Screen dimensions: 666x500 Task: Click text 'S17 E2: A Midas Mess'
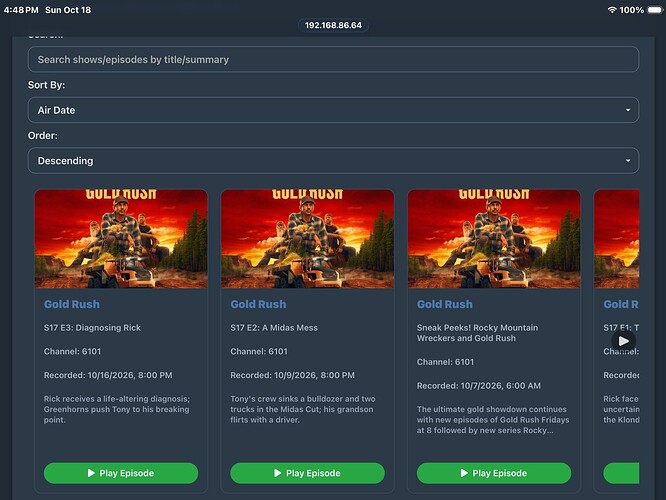(274, 328)
